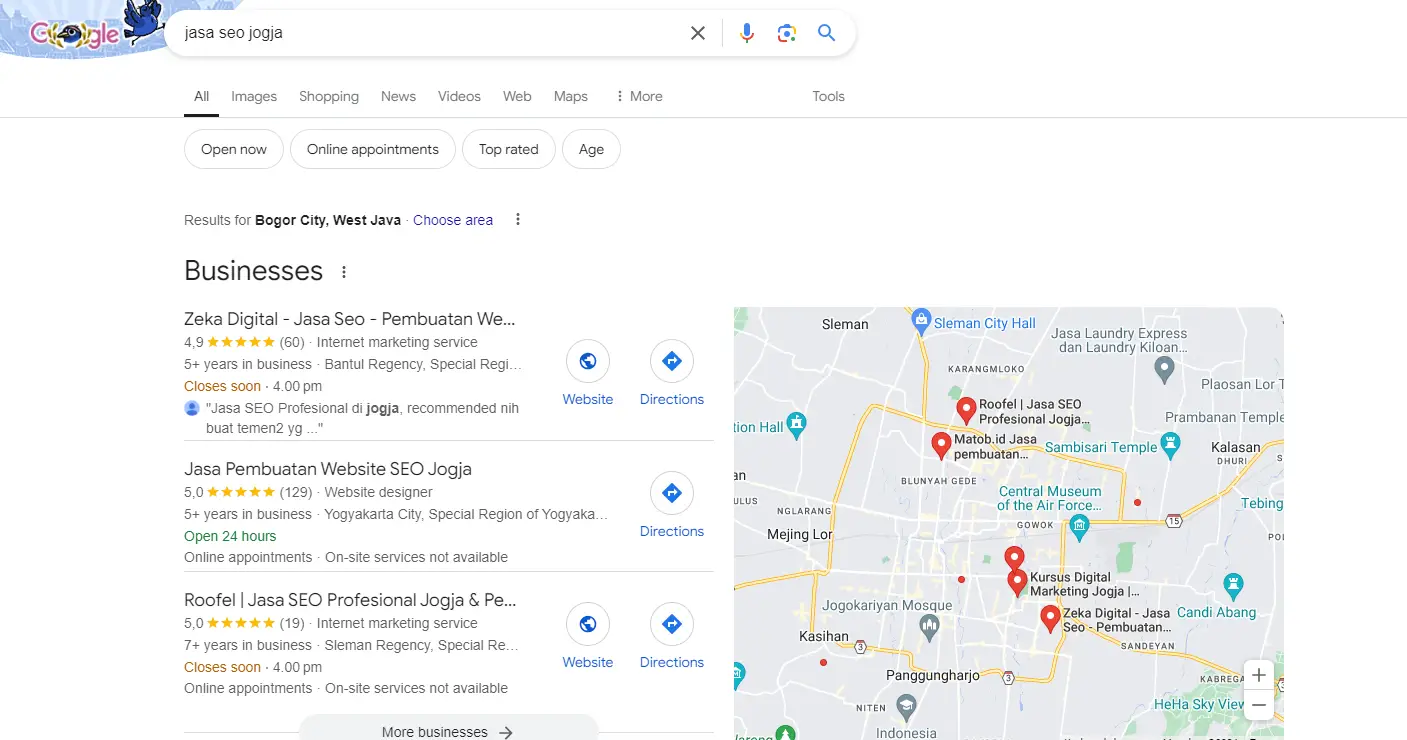Click Directions label under Roofel listing
The width and height of the screenshot is (1407, 740).
pyautogui.click(x=672, y=662)
